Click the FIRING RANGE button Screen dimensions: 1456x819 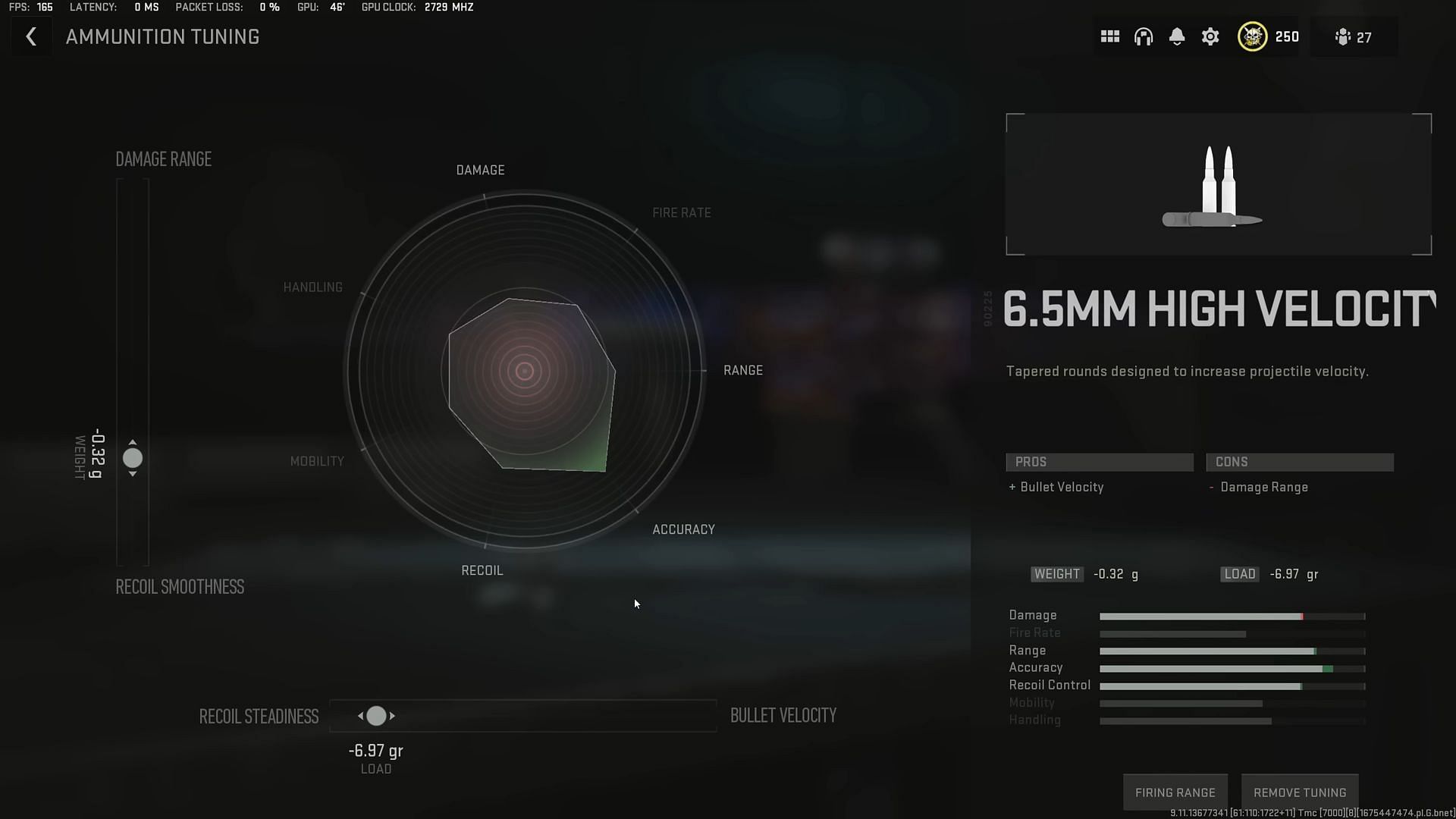coord(1175,792)
